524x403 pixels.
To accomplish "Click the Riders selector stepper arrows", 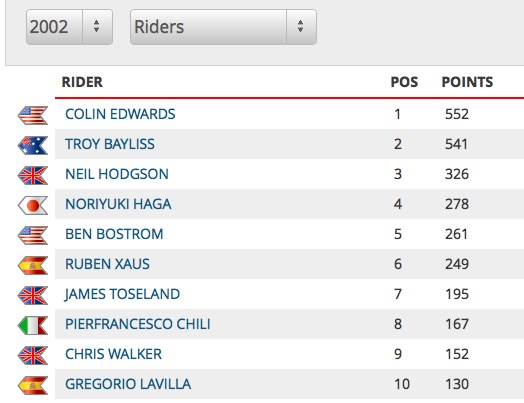I will click(300, 26).
